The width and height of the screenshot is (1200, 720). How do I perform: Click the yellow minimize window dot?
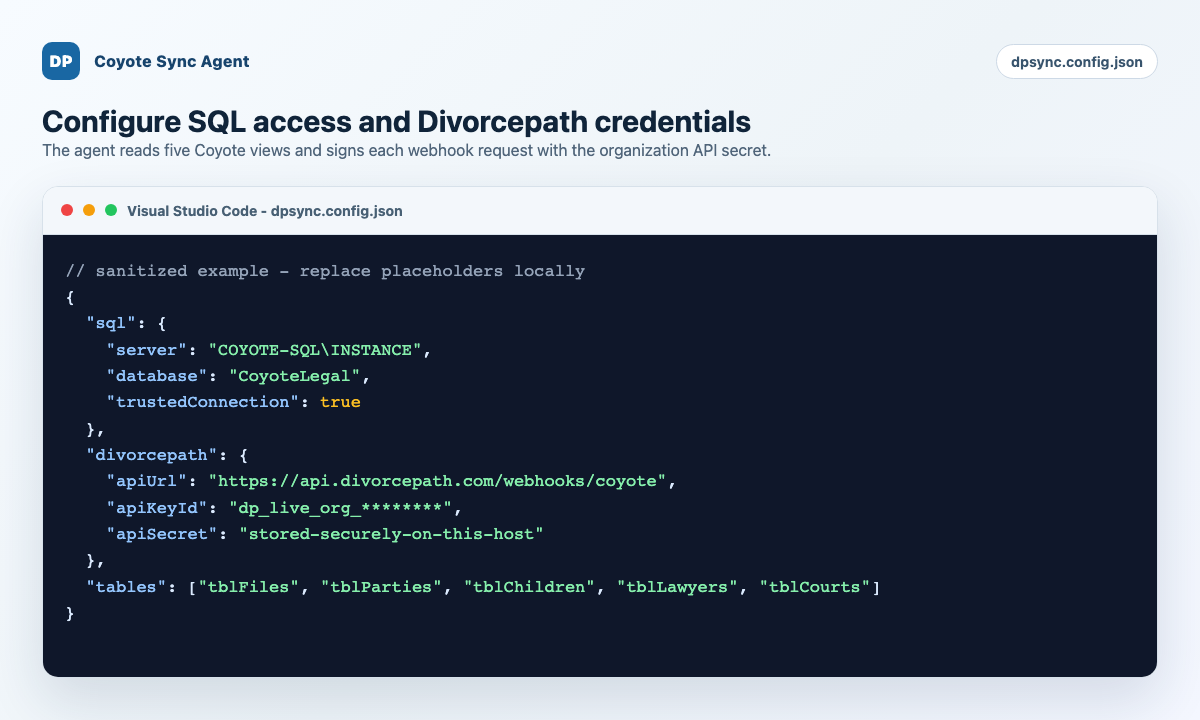89,210
